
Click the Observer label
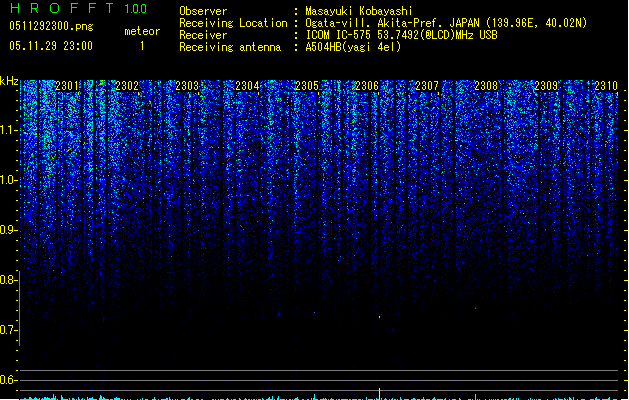[x=203, y=11]
